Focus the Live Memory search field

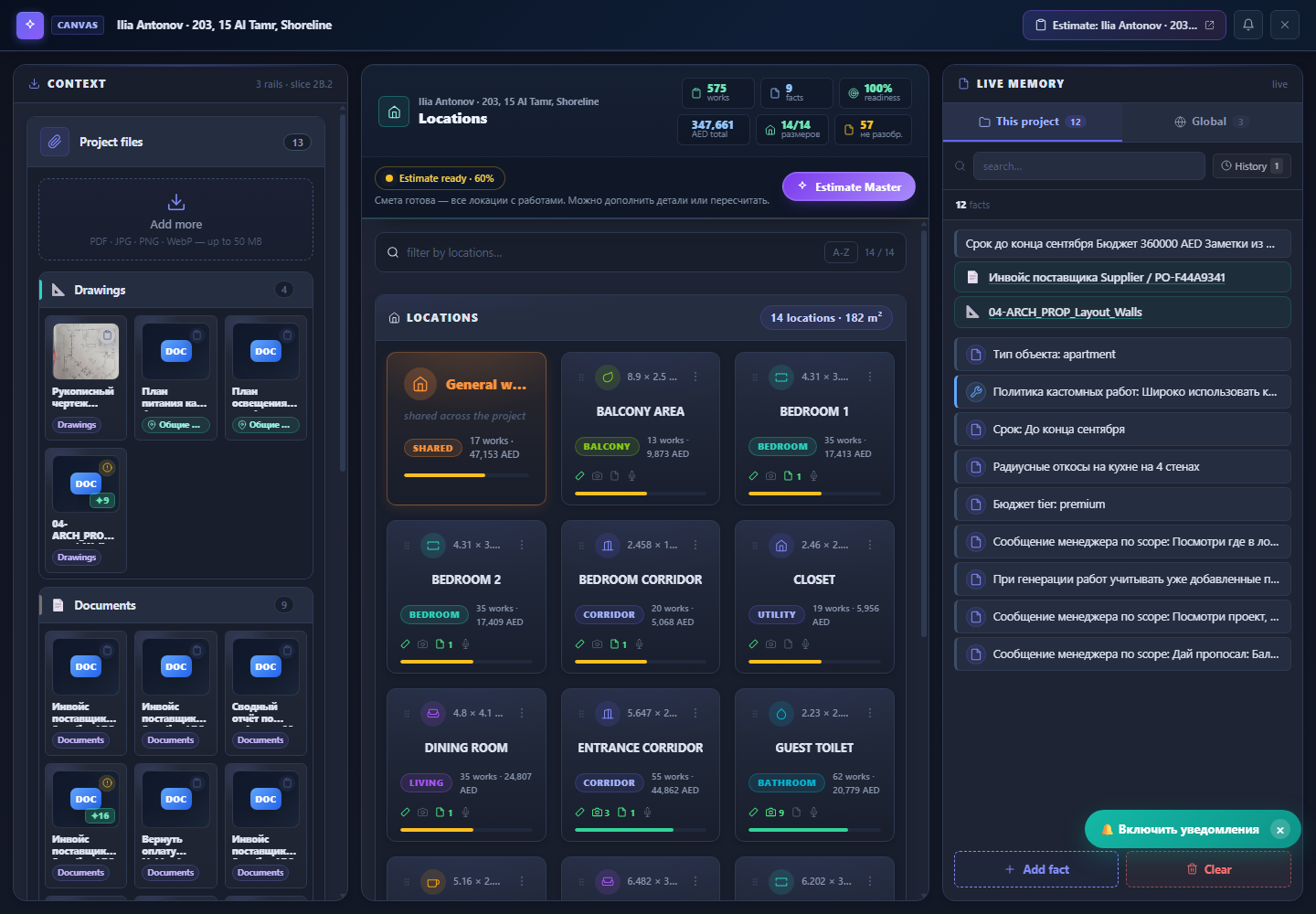tap(1088, 166)
